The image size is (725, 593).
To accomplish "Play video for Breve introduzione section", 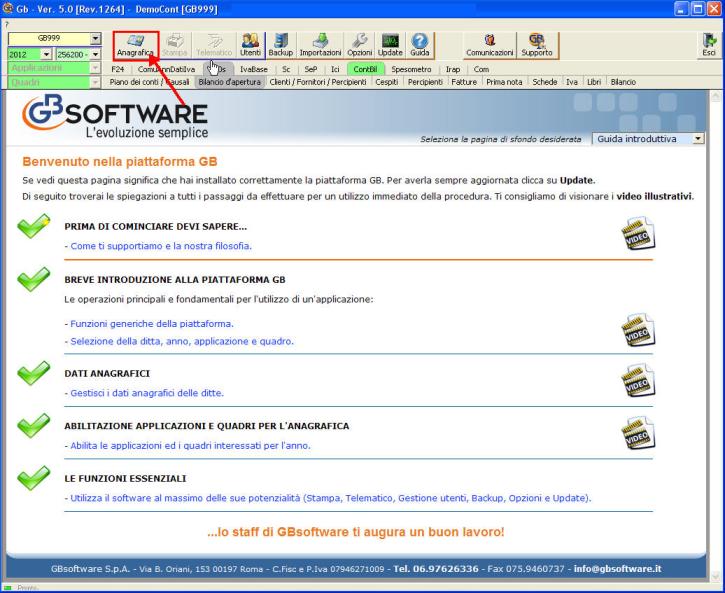I will [x=638, y=330].
